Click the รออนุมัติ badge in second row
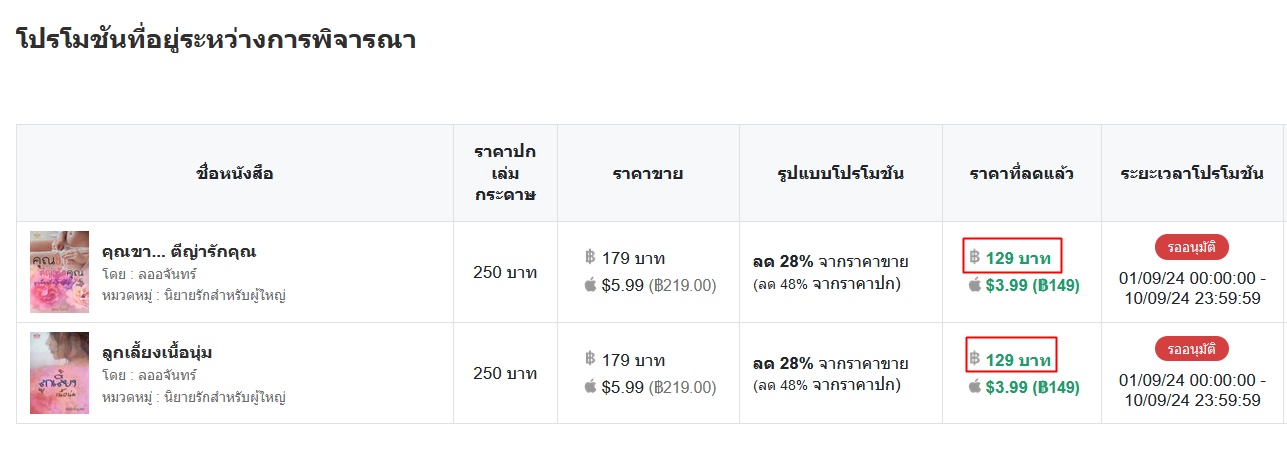The height and width of the screenshot is (474, 1287). tap(1192, 348)
